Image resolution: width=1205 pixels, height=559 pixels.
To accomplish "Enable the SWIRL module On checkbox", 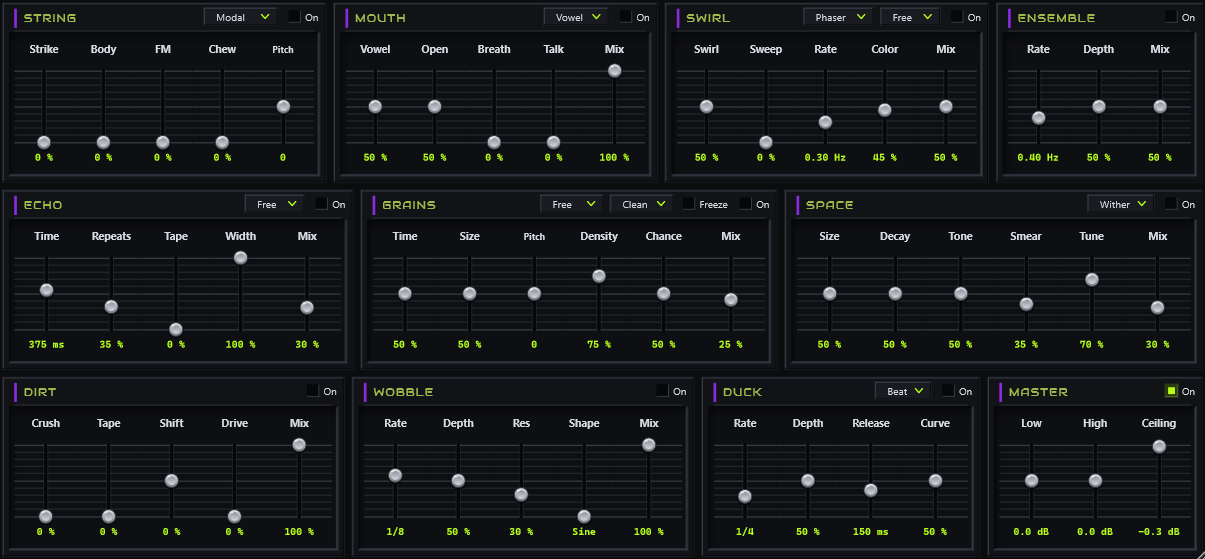I will pyautogui.click(x=957, y=17).
